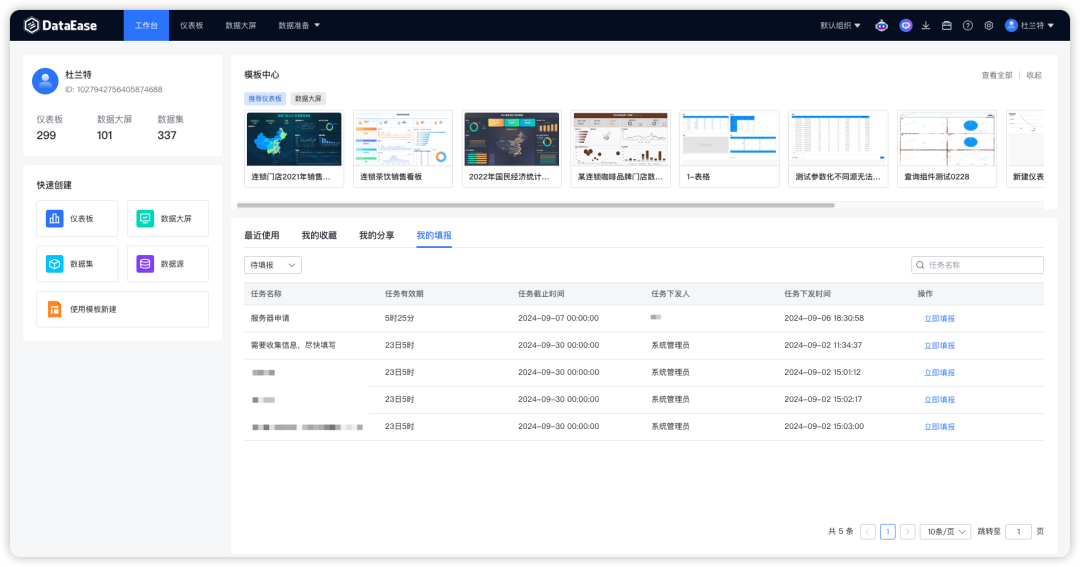Open the 数据准备 dropdown menu

tap(299, 25)
